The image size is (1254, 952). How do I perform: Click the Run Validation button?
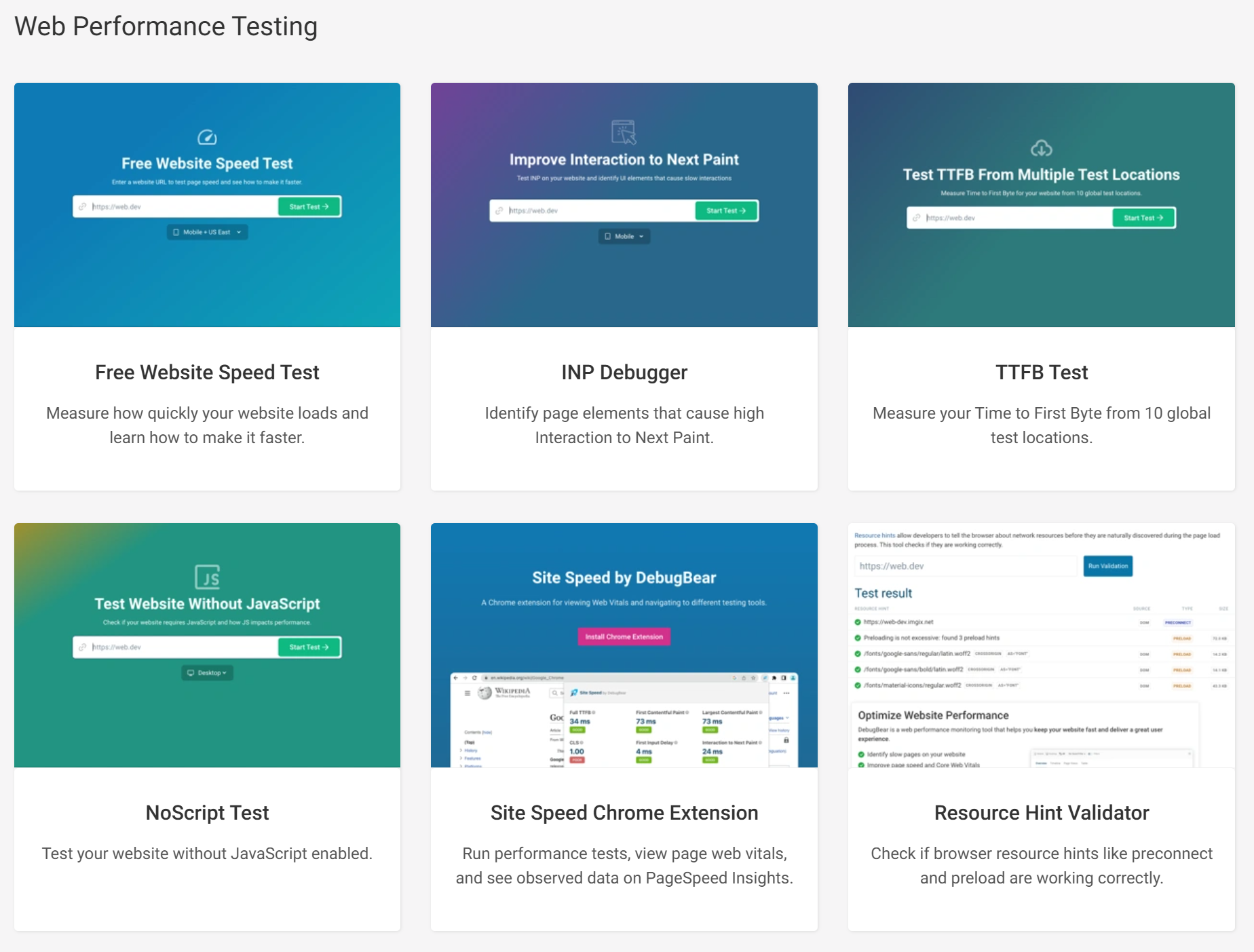[x=1107, y=566]
